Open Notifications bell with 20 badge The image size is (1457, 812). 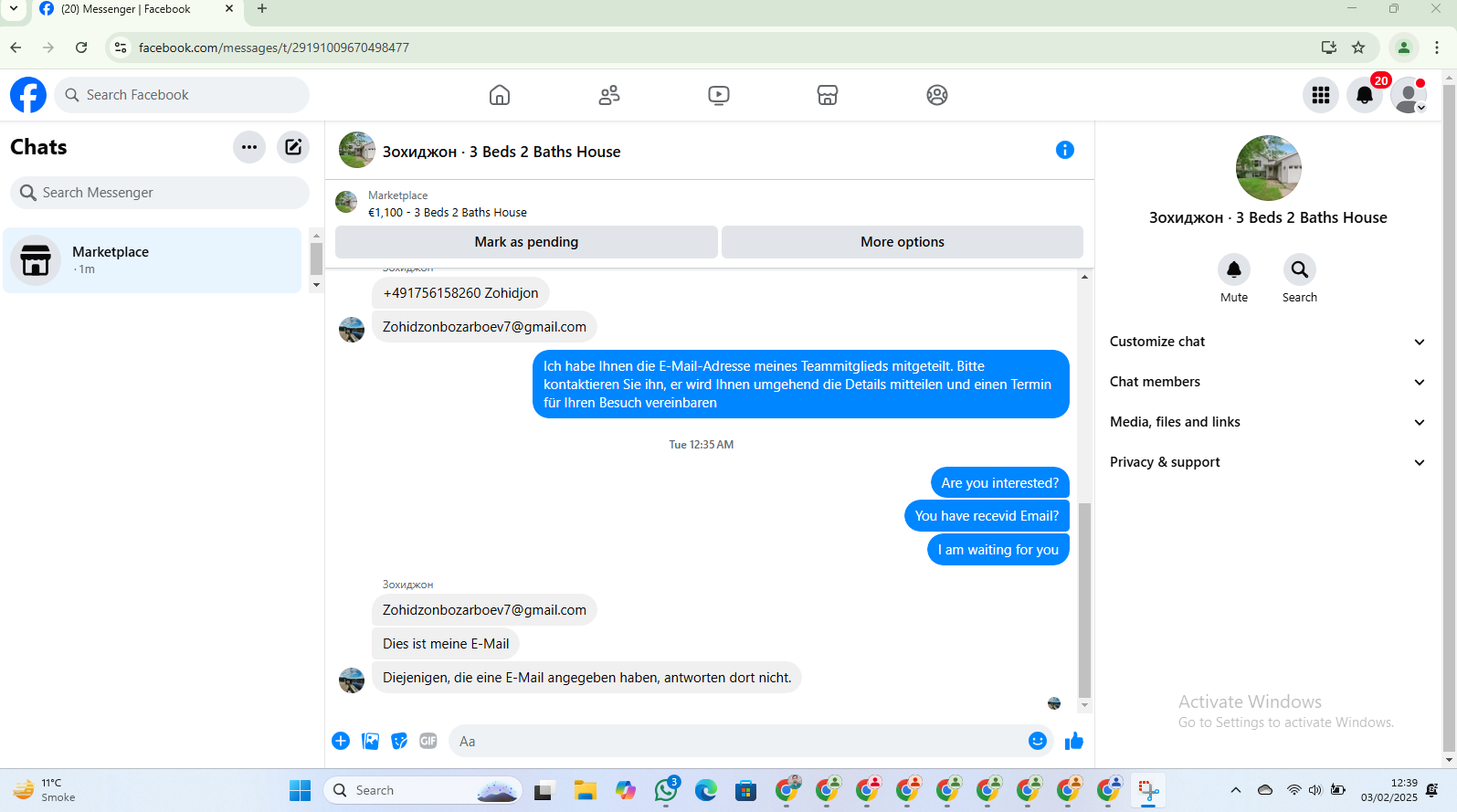click(x=1365, y=95)
